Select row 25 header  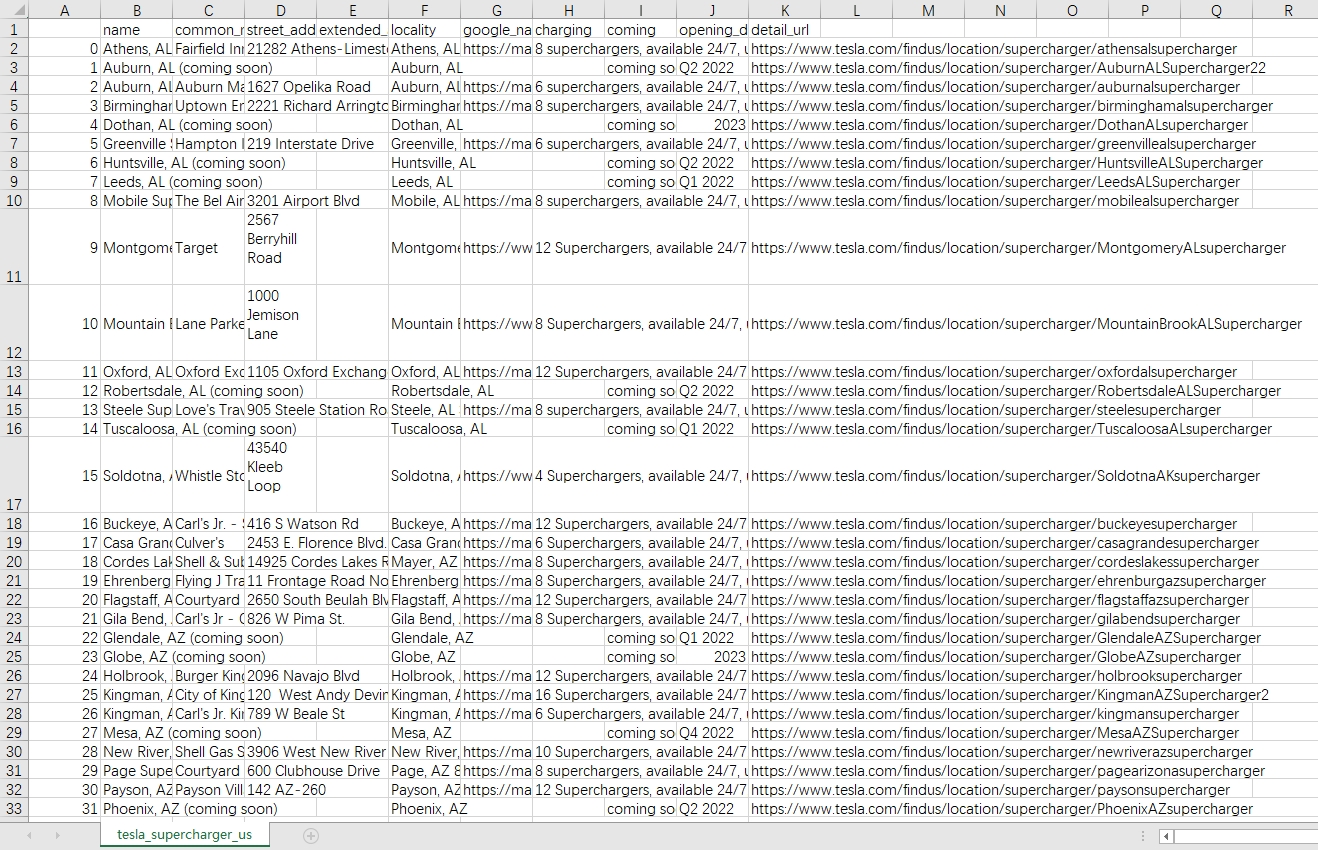(x=14, y=657)
